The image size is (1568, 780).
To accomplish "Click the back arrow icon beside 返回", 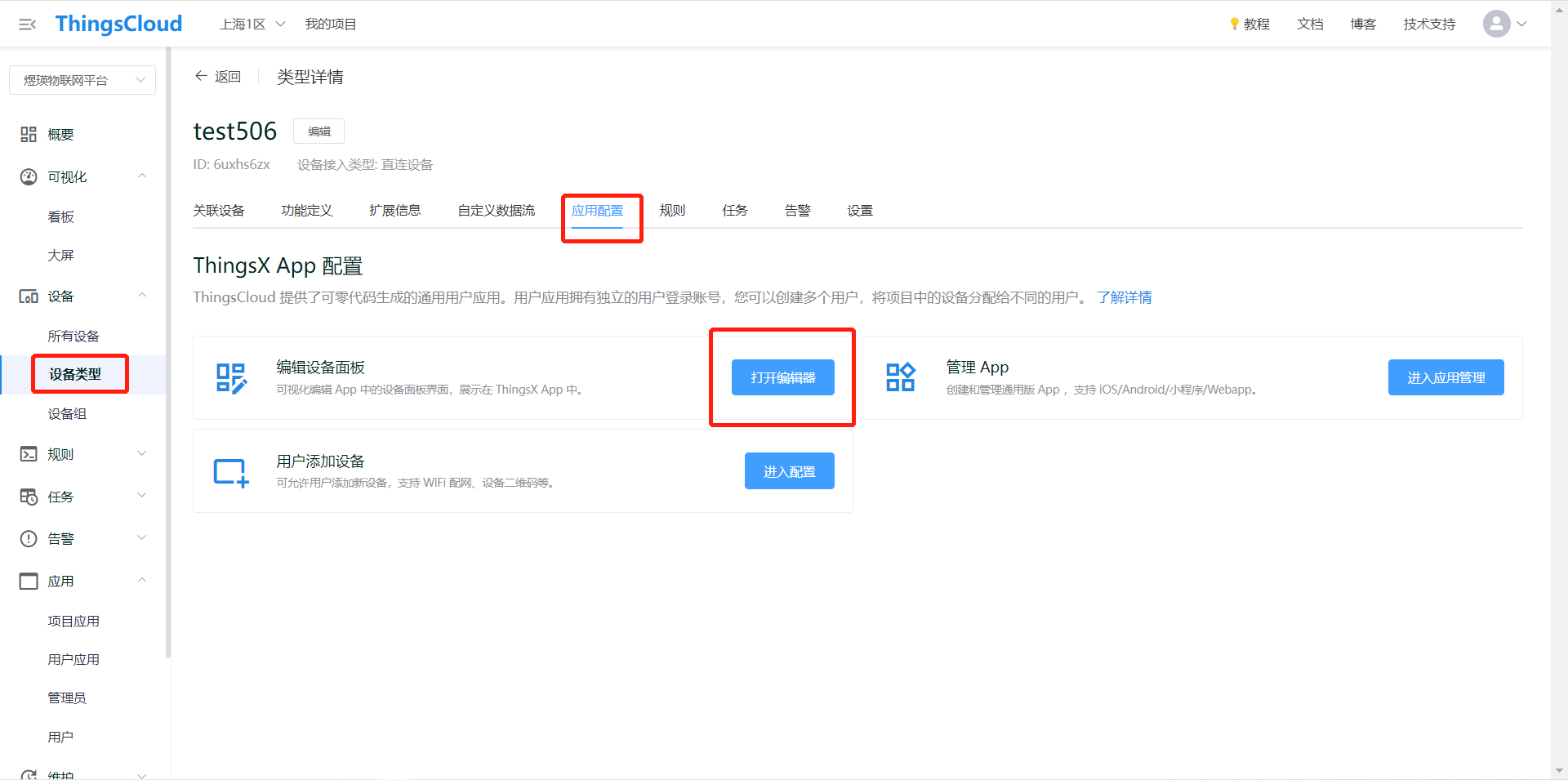I will point(201,76).
